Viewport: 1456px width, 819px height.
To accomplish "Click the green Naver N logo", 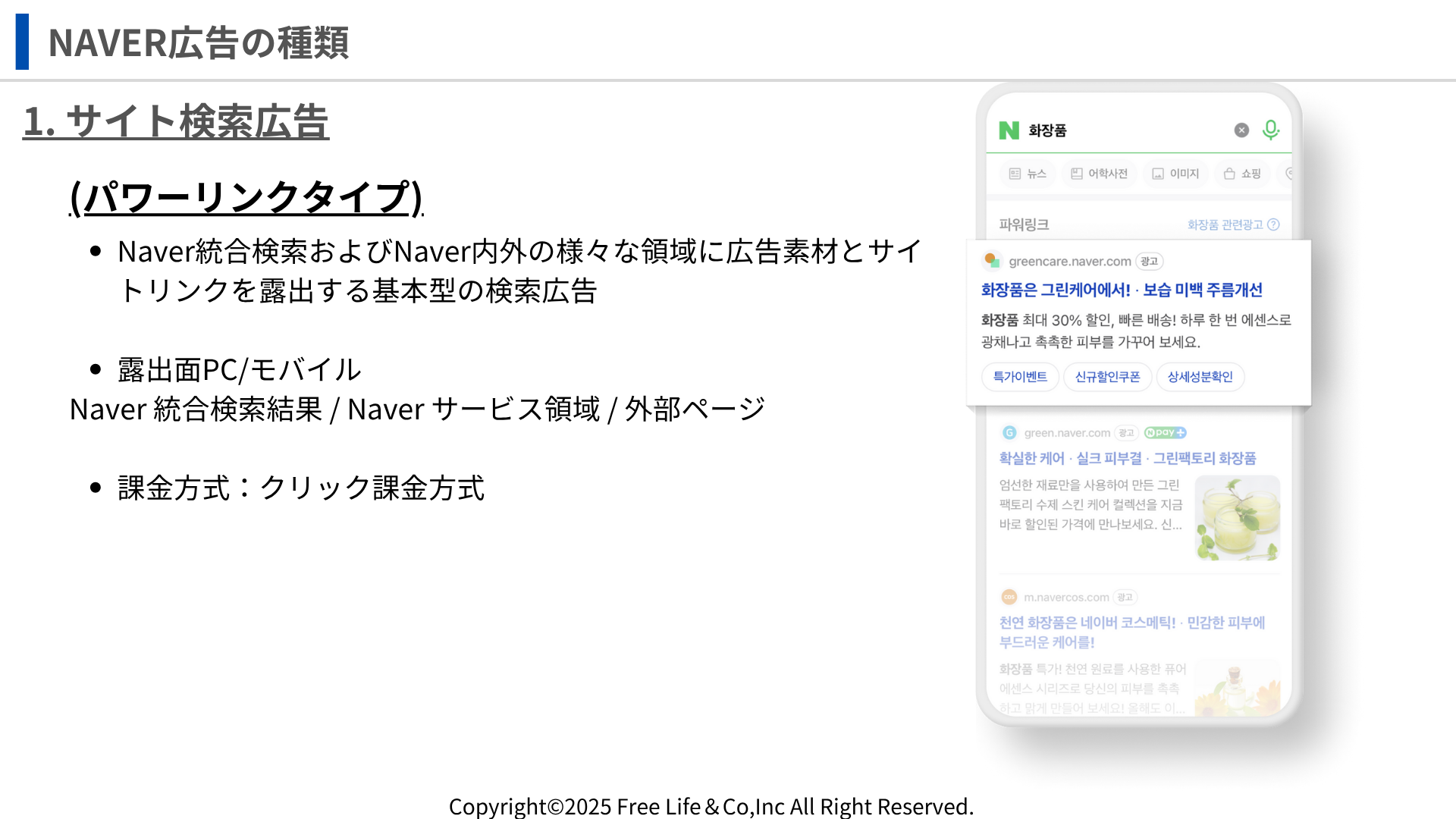I will point(1009,130).
